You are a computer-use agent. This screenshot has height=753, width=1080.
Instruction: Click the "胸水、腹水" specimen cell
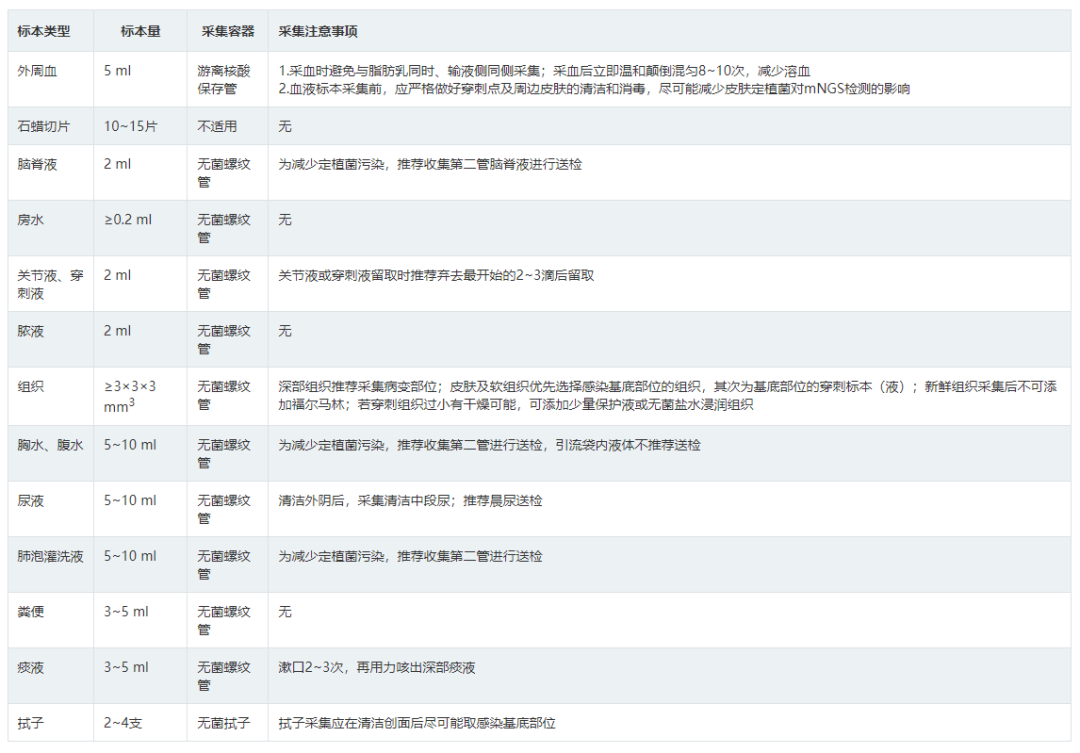tap(47, 444)
